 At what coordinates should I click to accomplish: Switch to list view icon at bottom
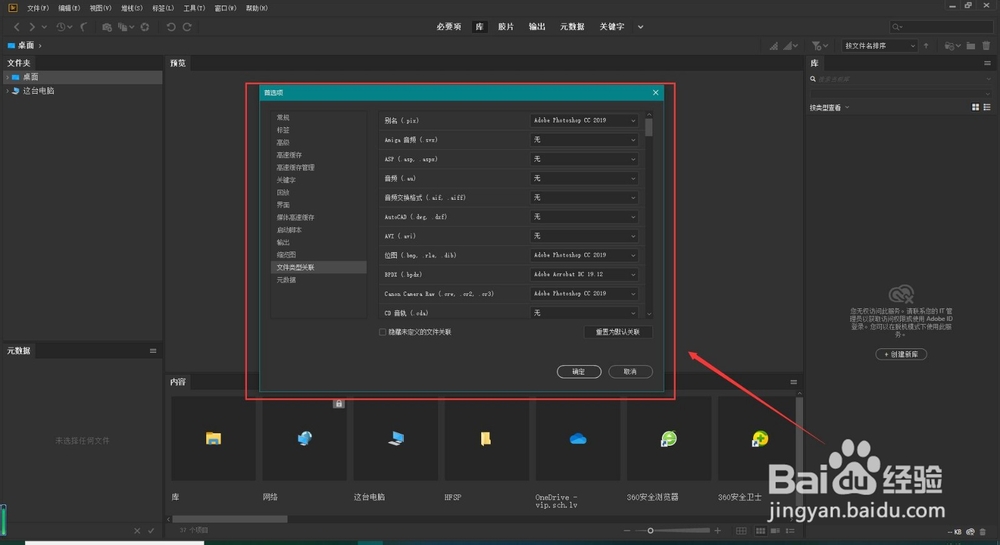(x=790, y=530)
